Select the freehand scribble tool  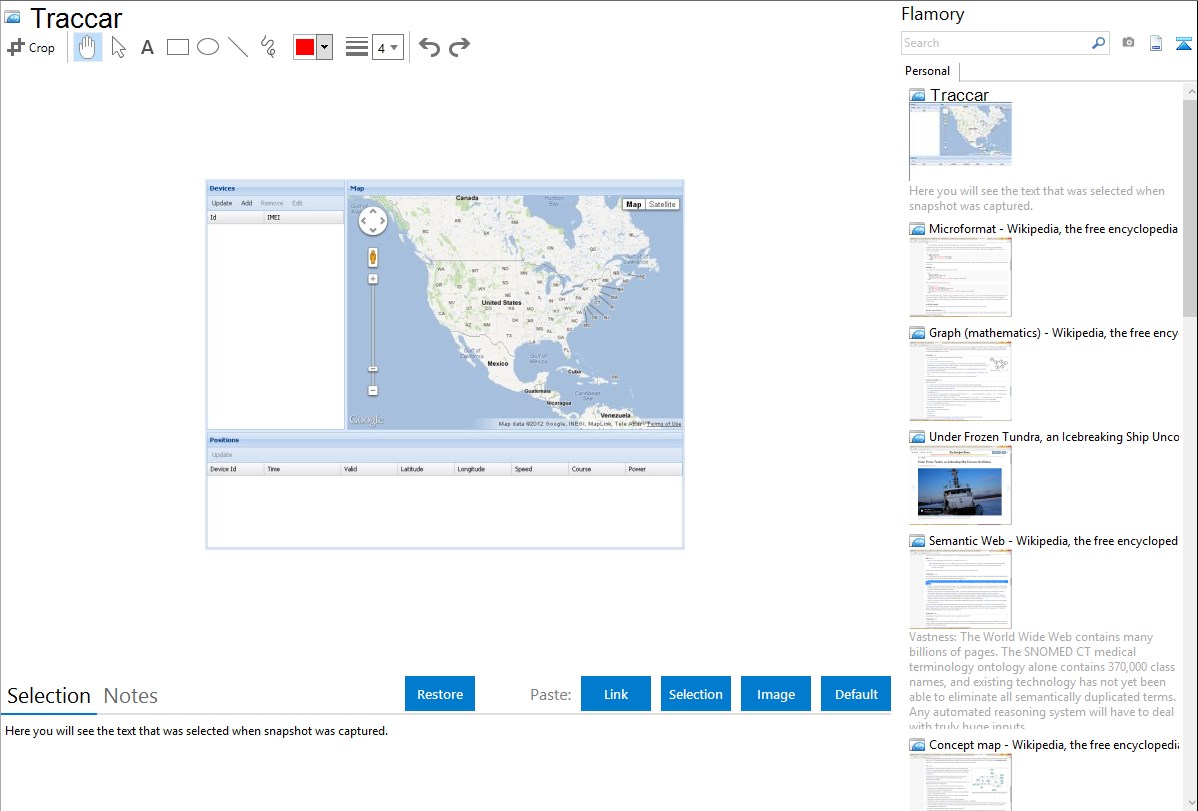268,47
